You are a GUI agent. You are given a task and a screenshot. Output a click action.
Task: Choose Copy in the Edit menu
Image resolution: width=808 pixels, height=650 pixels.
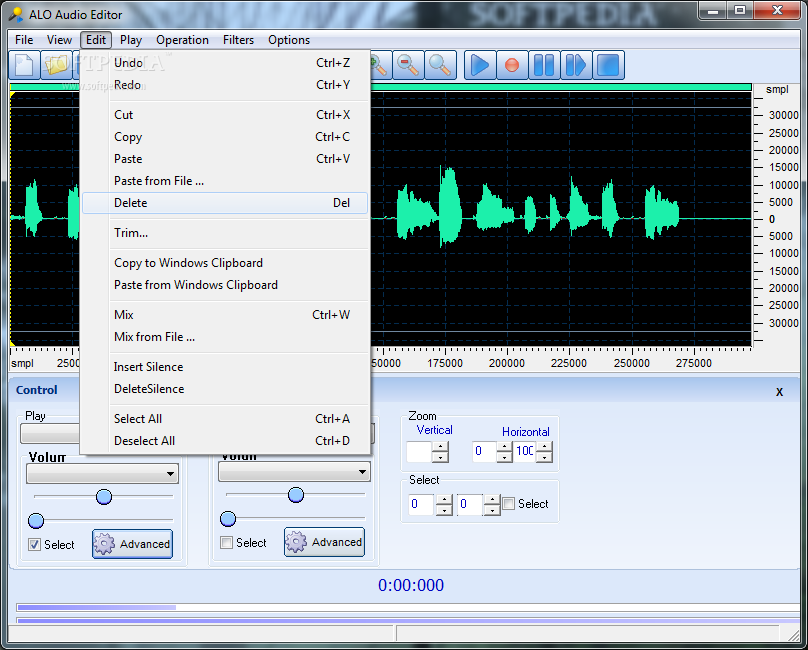tap(225, 137)
